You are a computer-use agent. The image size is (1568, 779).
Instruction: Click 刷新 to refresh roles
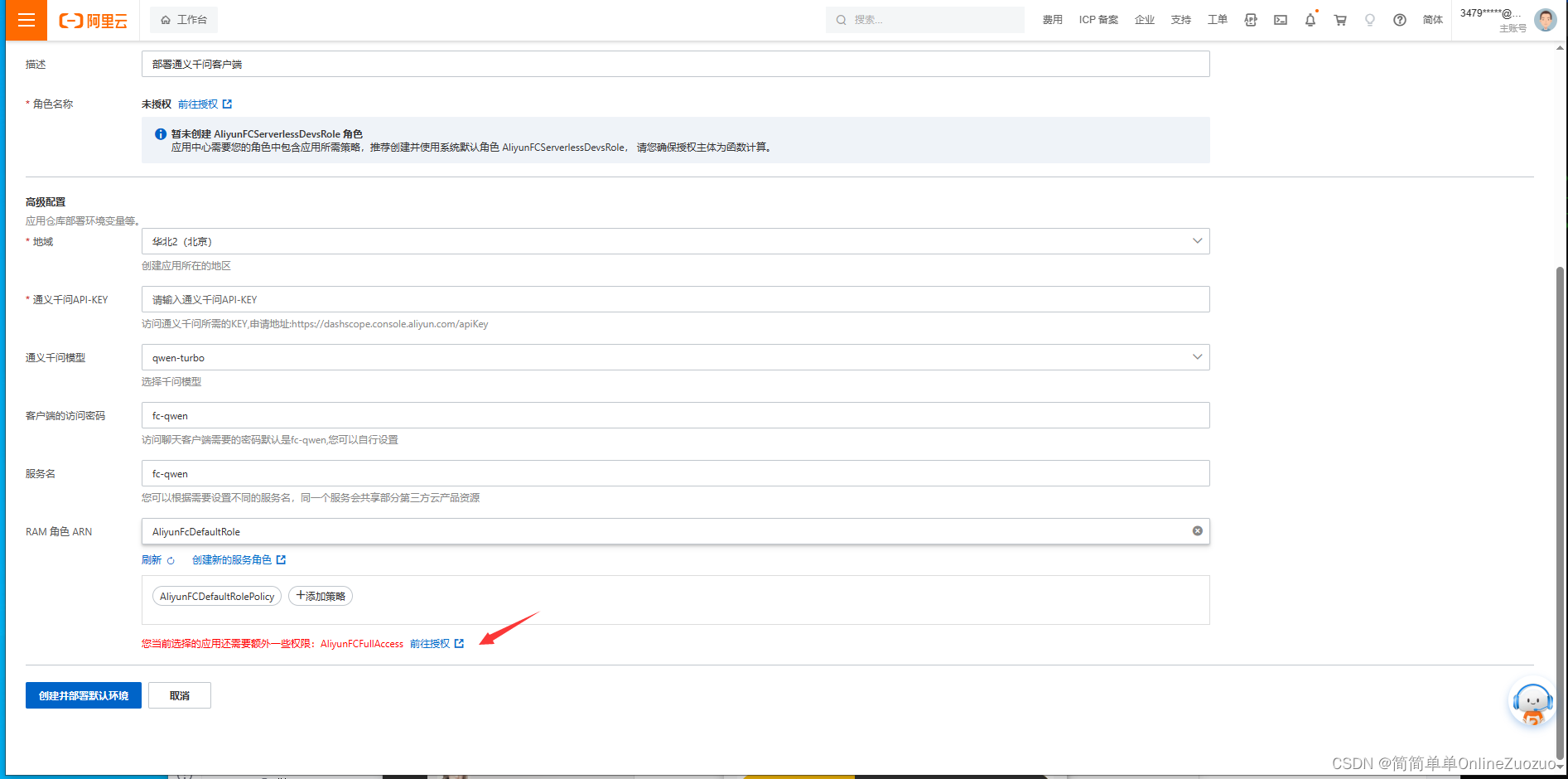158,560
